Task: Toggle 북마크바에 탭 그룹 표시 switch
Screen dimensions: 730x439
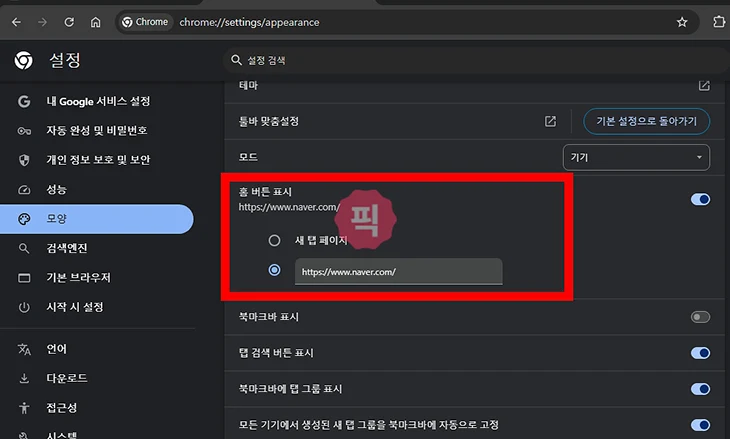Action: [x=700, y=389]
